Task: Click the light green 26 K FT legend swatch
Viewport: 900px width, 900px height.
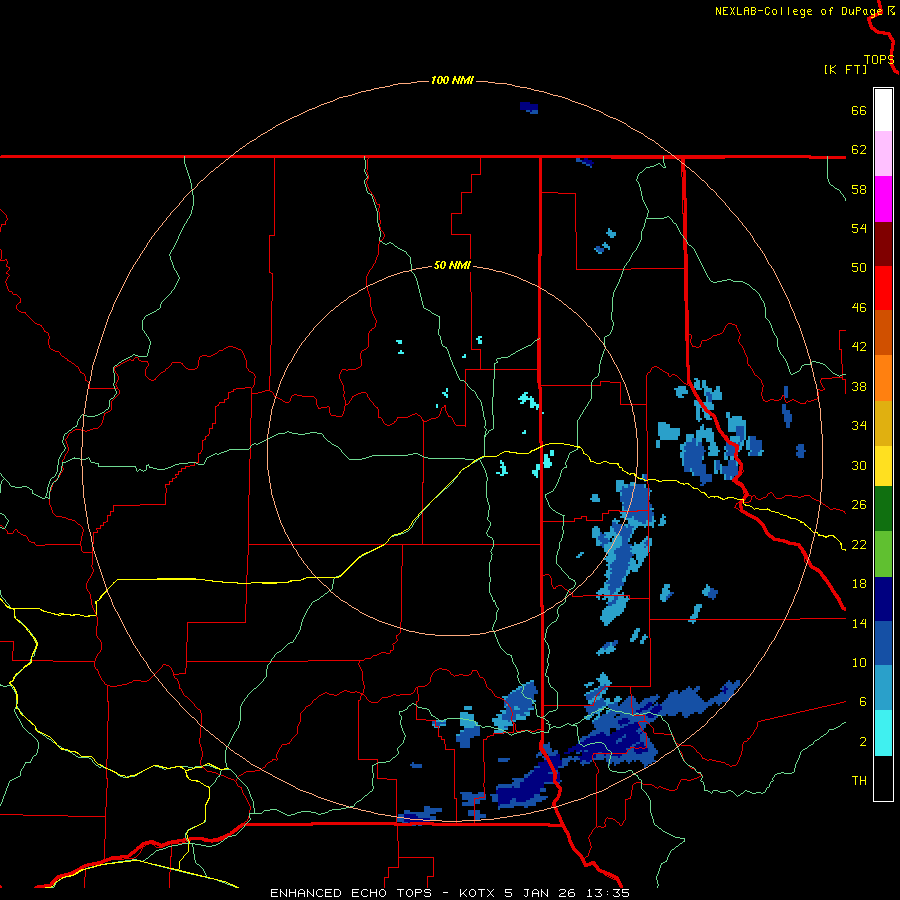Action: coord(883,554)
